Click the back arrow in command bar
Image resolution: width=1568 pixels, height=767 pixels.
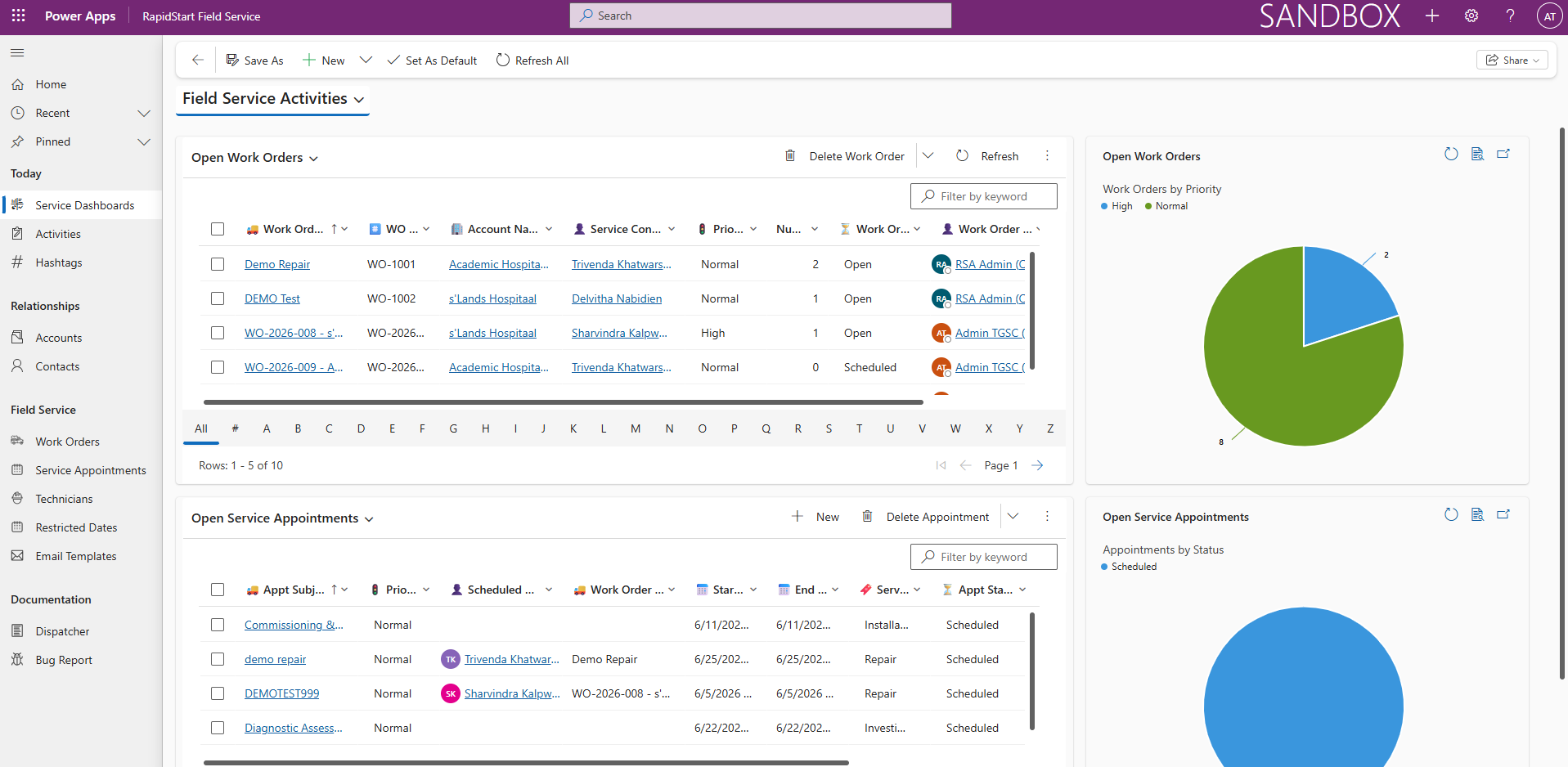pyautogui.click(x=197, y=60)
